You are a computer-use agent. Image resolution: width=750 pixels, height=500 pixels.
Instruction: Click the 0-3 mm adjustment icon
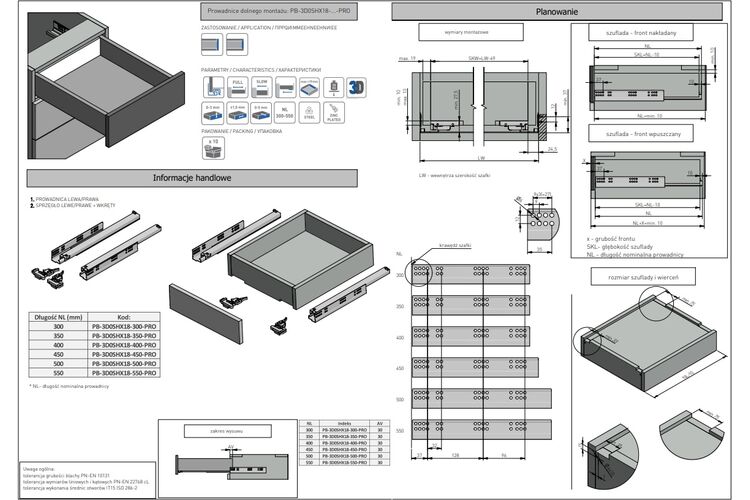click(x=213, y=113)
